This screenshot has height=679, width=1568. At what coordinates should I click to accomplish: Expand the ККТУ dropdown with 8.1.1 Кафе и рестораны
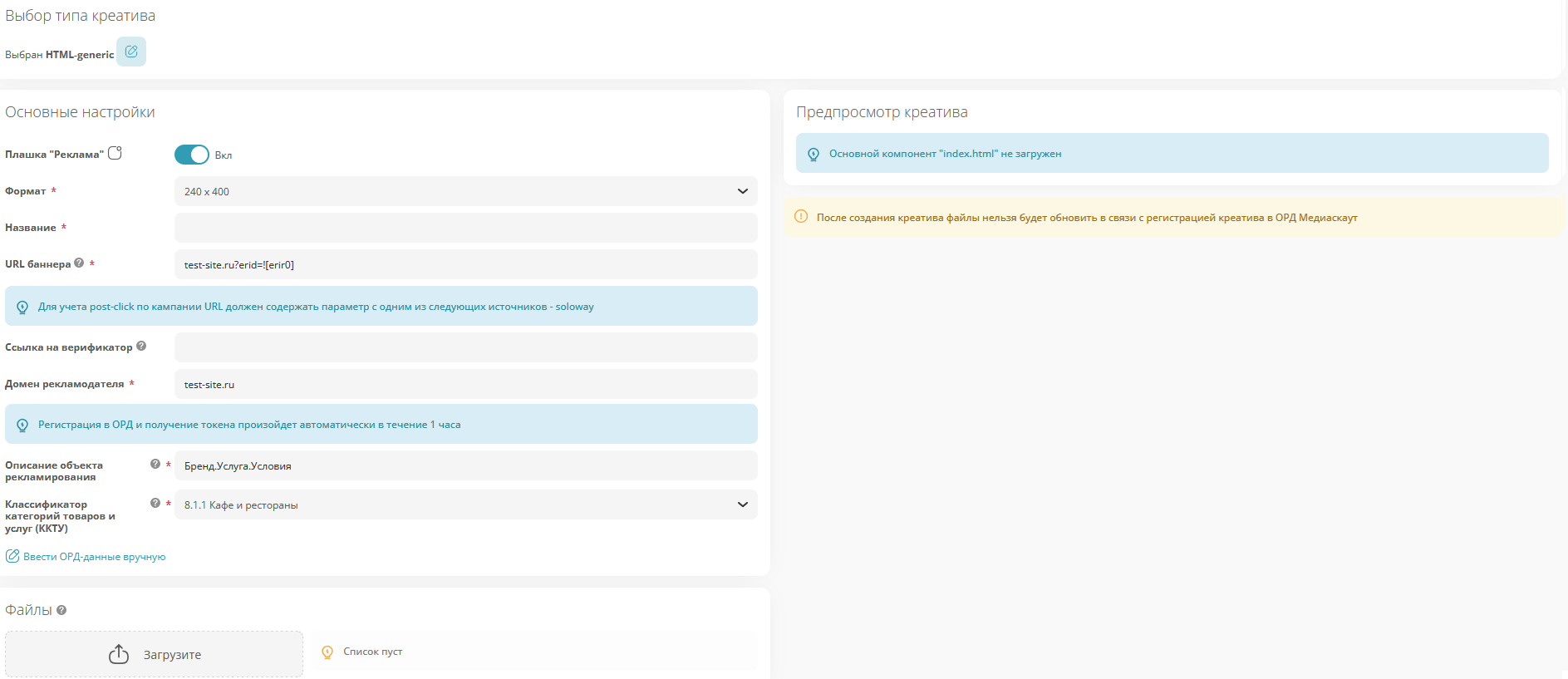click(x=466, y=504)
